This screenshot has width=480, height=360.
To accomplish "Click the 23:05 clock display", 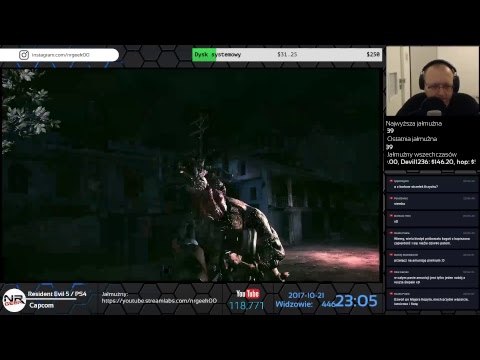I will pos(356,301).
